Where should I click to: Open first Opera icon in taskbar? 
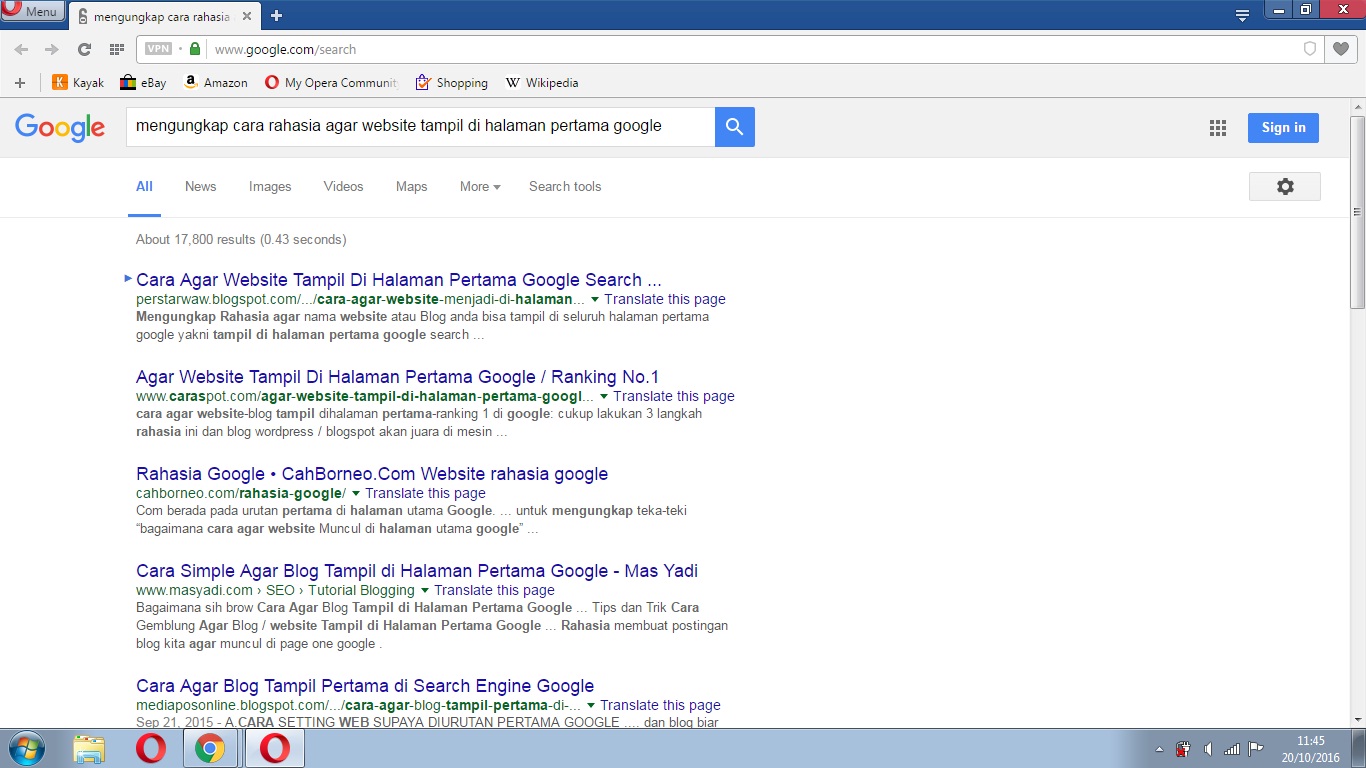[x=151, y=748]
